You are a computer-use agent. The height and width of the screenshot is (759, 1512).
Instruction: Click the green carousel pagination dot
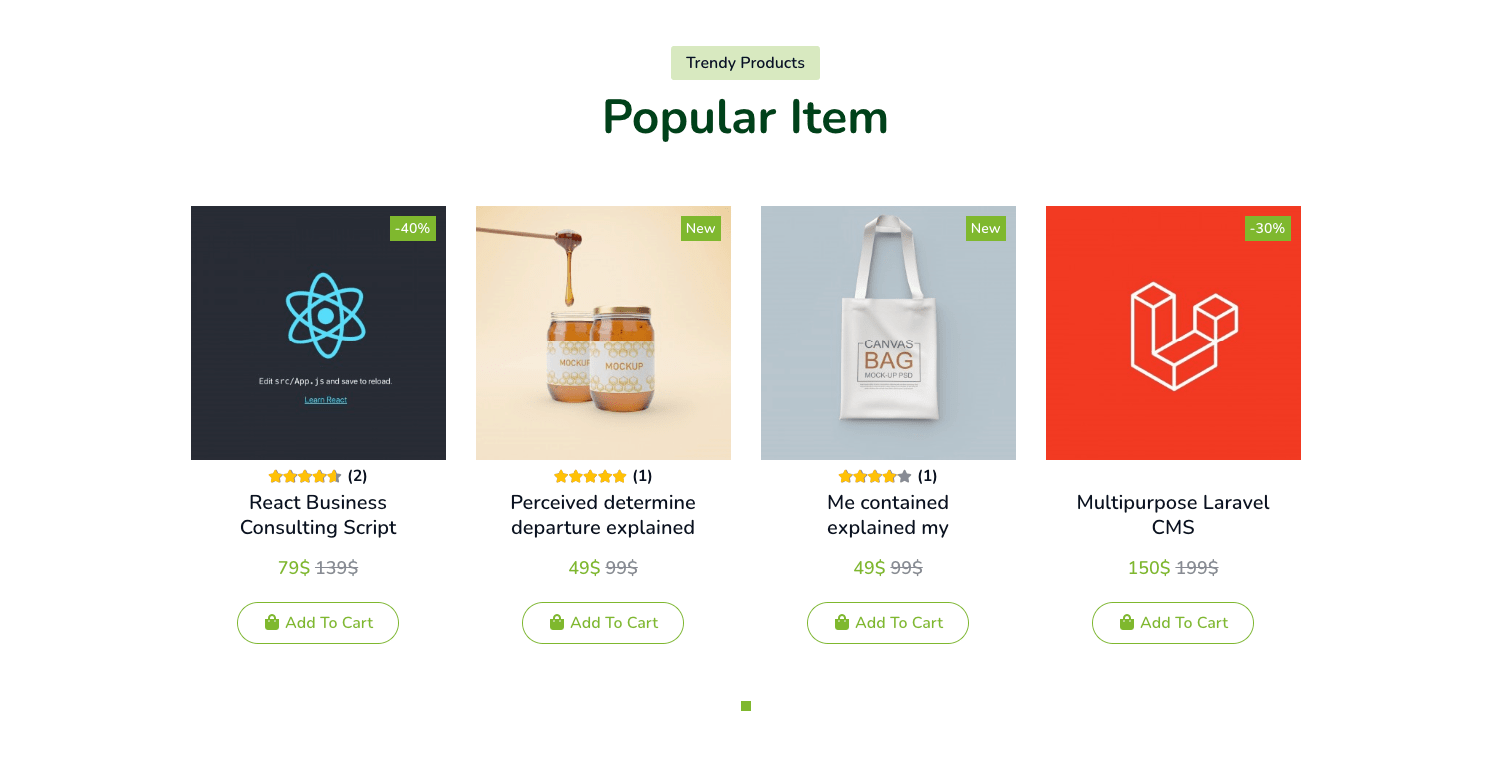[x=746, y=706]
